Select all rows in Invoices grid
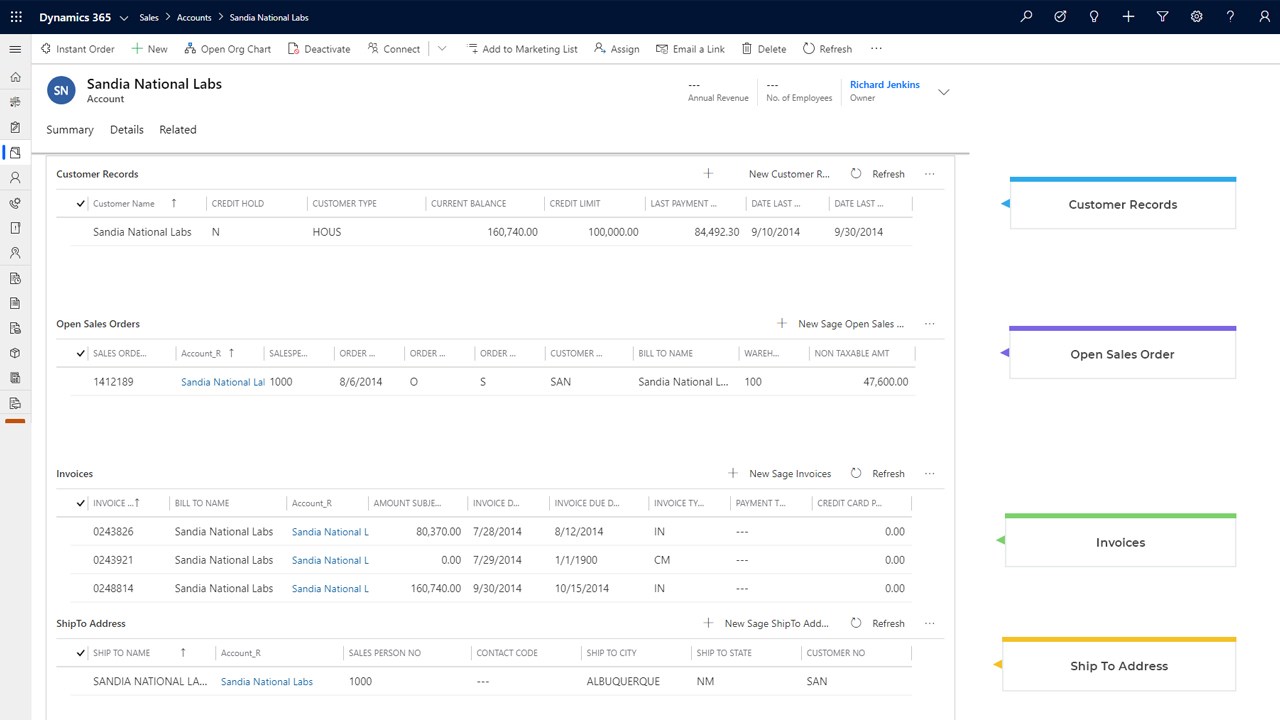Viewport: 1280px width, 720px height. [x=81, y=503]
